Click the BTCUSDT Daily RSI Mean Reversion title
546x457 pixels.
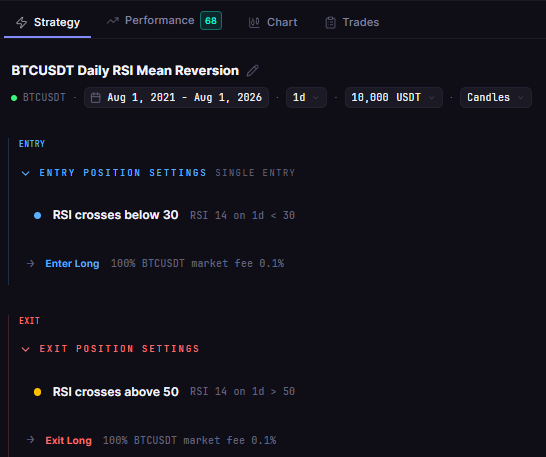tap(125, 70)
